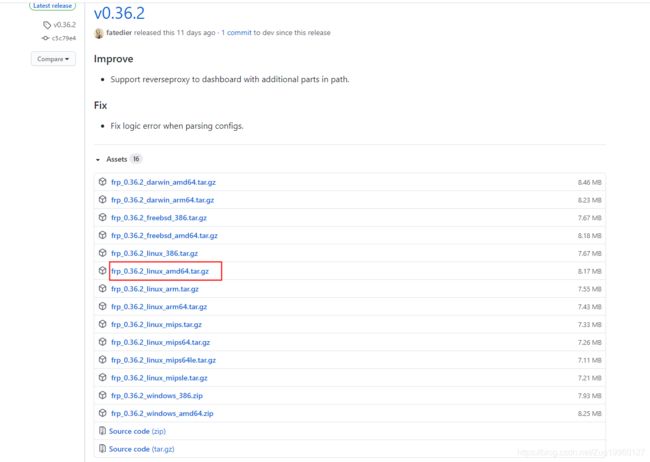Download frp_0.36.2_linux_amd64.tar.gz
The width and height of the screenshot is (650, 462).
[x=160, y=271]
